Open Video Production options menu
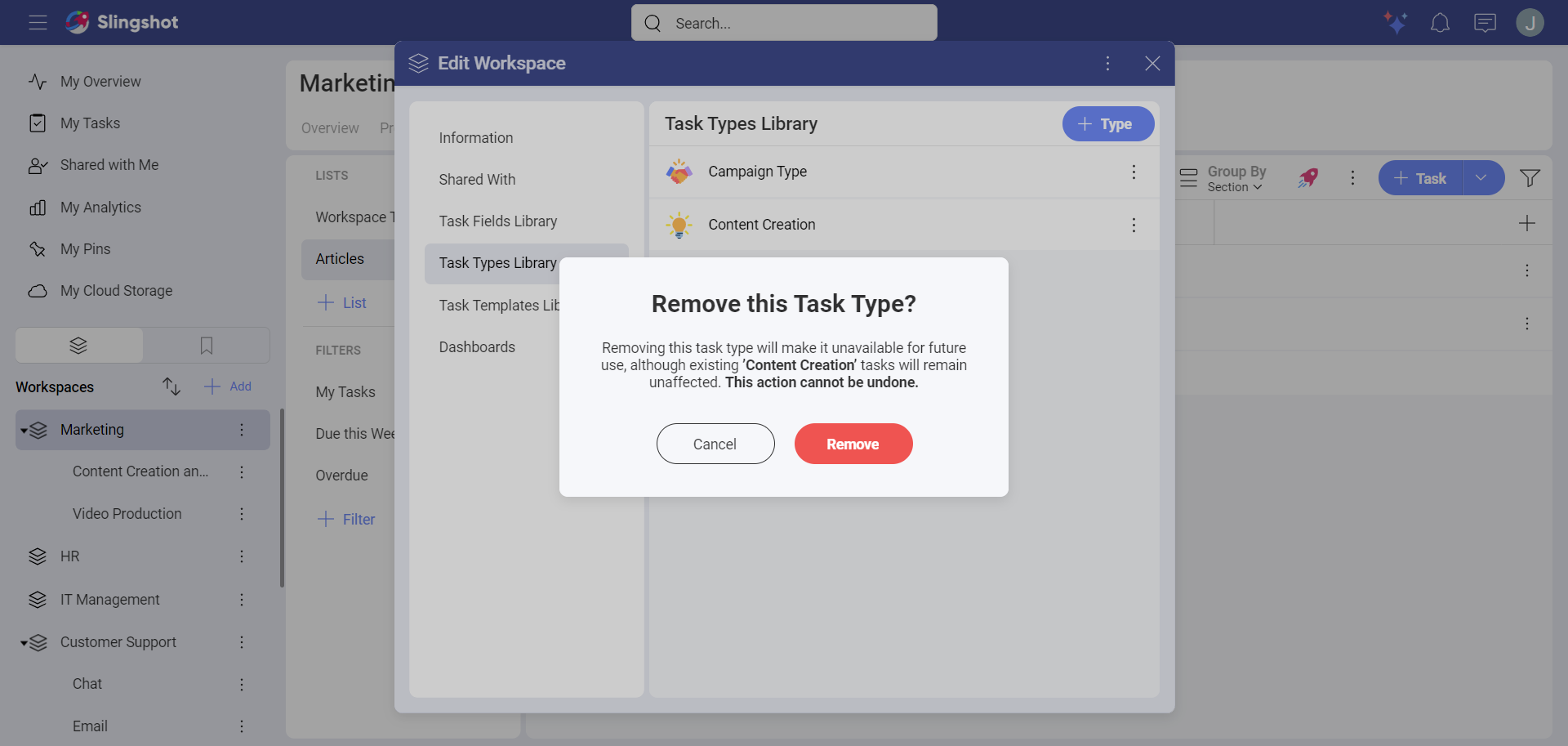 pyautogui.click(x=242, y=514)
